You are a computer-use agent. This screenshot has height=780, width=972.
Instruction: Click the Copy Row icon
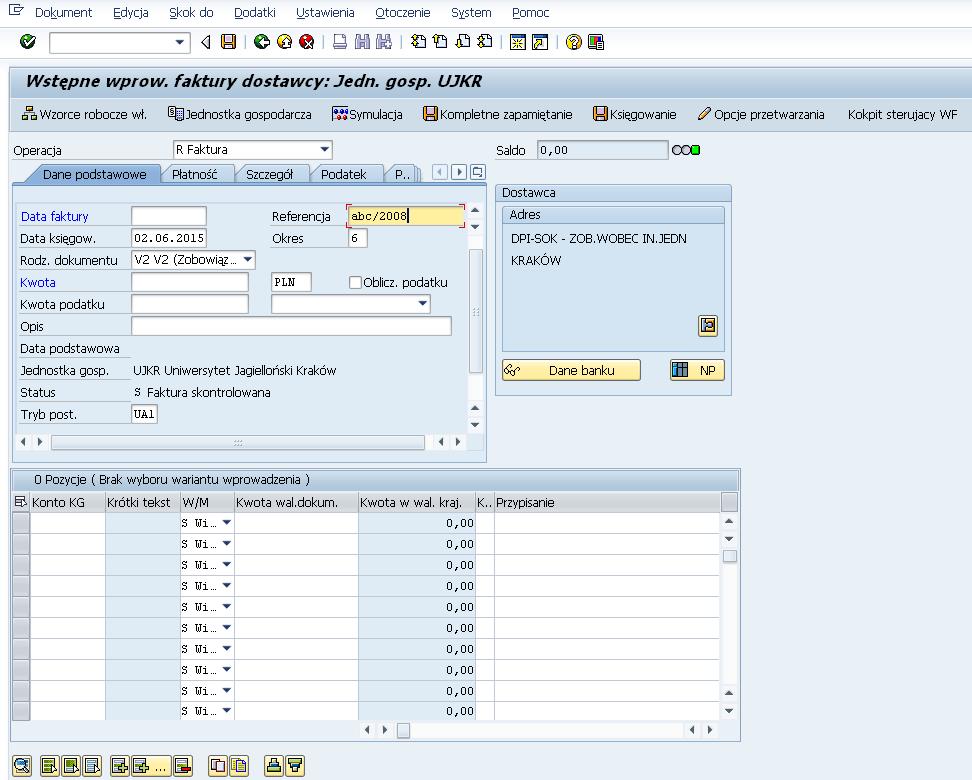click(218, 766)
